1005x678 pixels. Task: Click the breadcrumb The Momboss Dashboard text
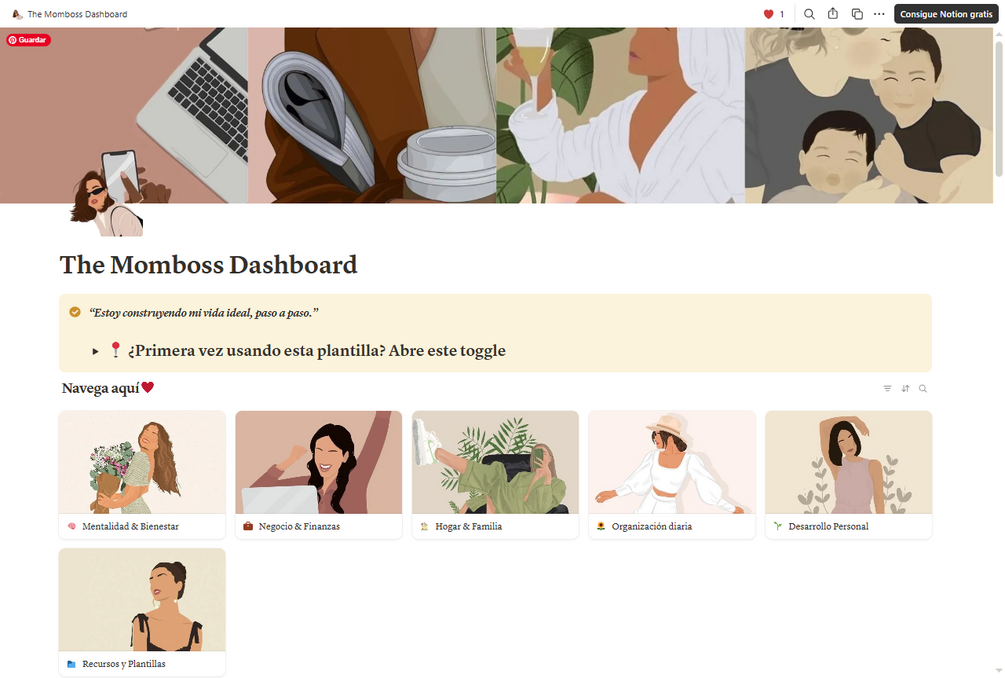point(77,14)
